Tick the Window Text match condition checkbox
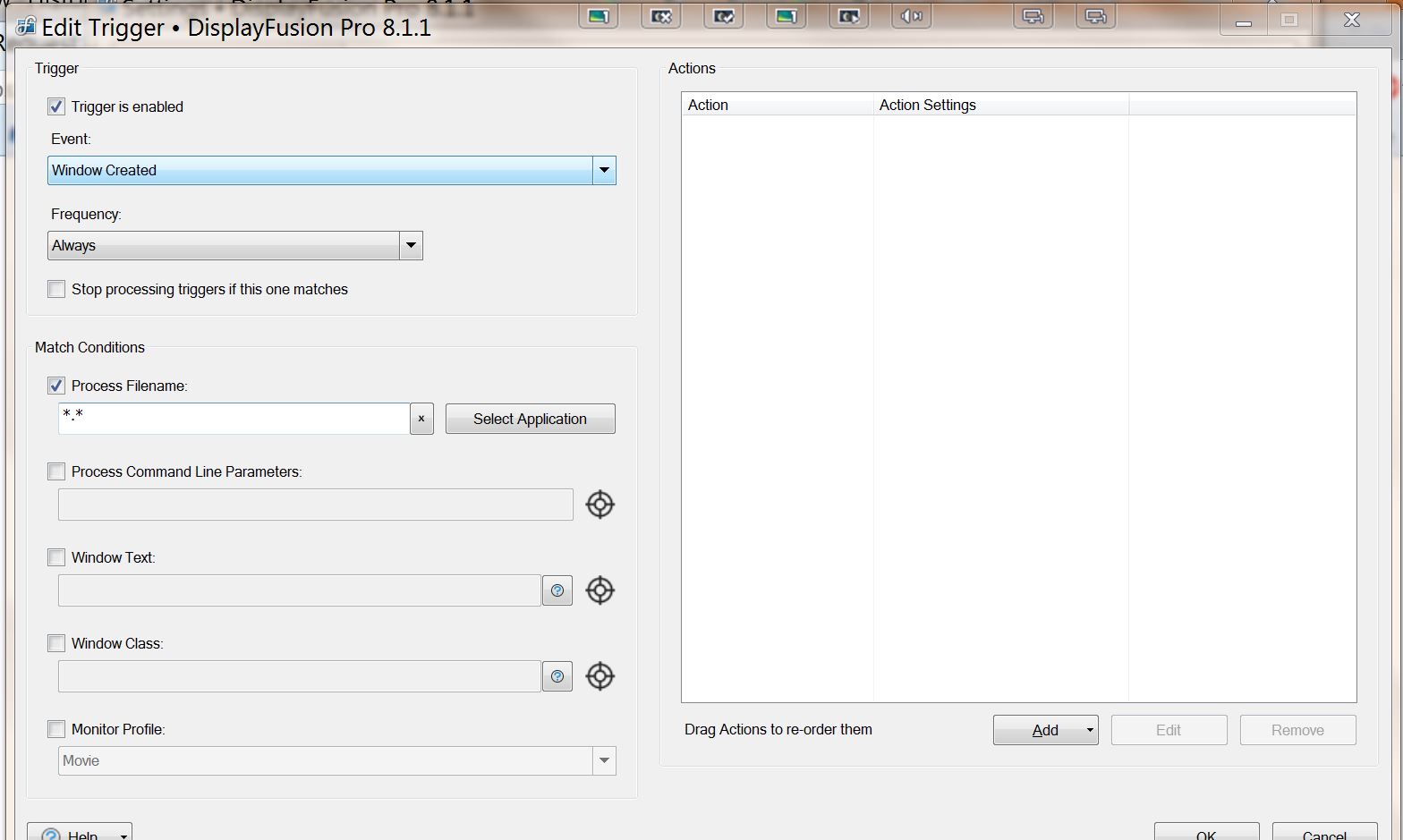The width and height of the screenshot is (1403, 840). 56,557
